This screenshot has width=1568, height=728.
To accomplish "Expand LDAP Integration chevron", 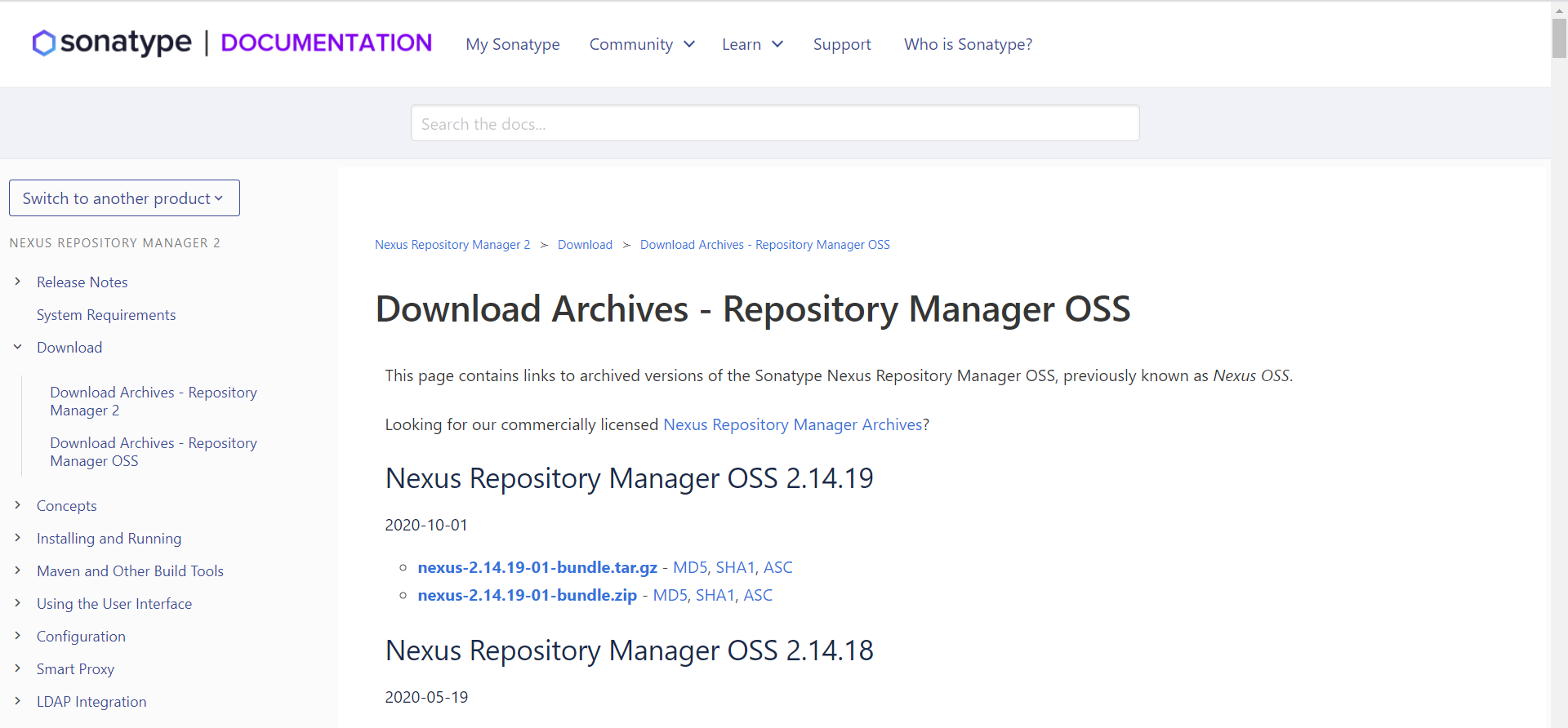I will (x=17, y=701).
